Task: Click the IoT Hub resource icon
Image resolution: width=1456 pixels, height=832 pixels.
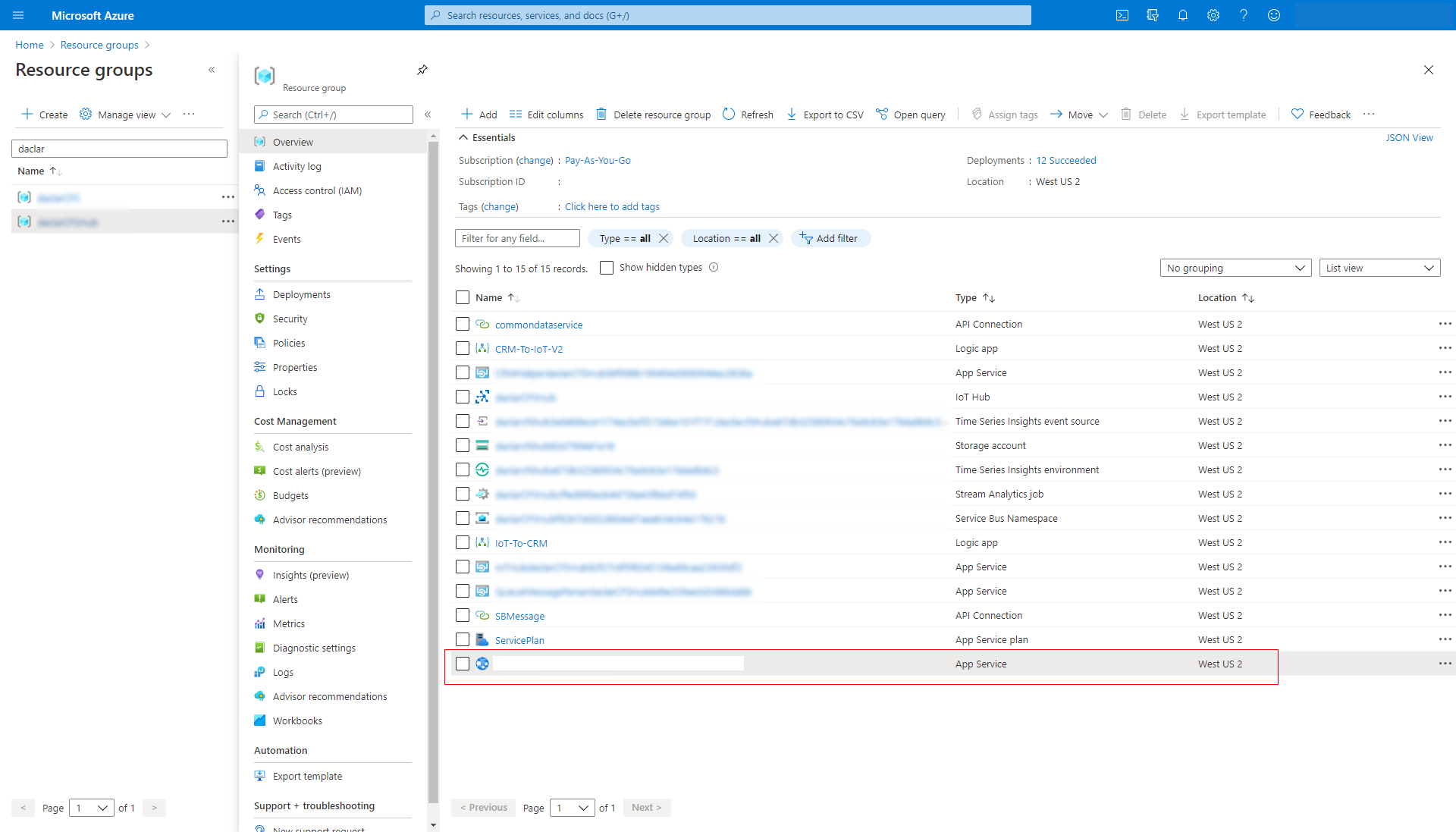Action: [483, 397]
